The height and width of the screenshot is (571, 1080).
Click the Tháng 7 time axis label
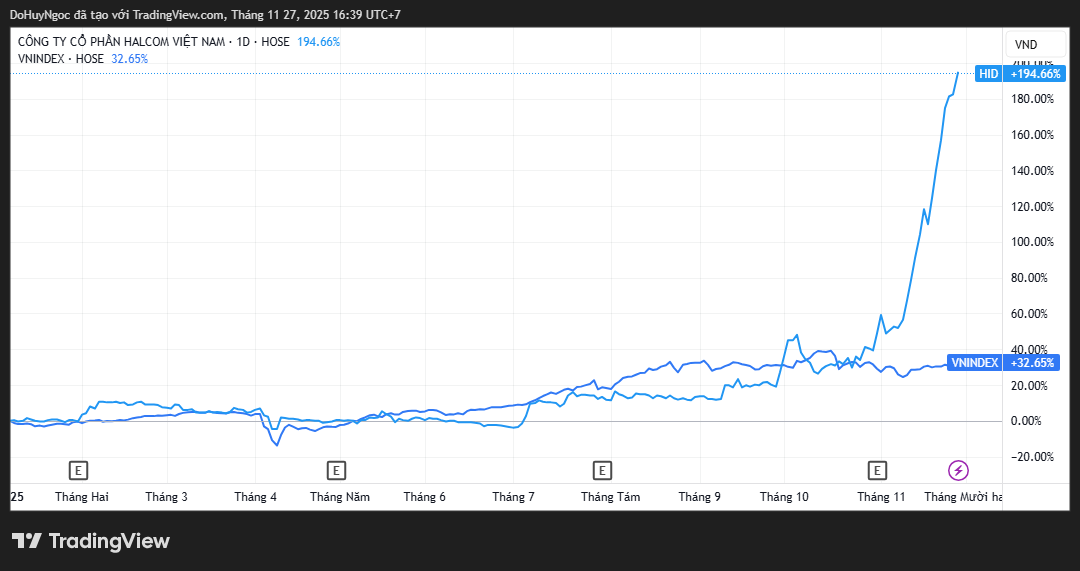(513, 497)
